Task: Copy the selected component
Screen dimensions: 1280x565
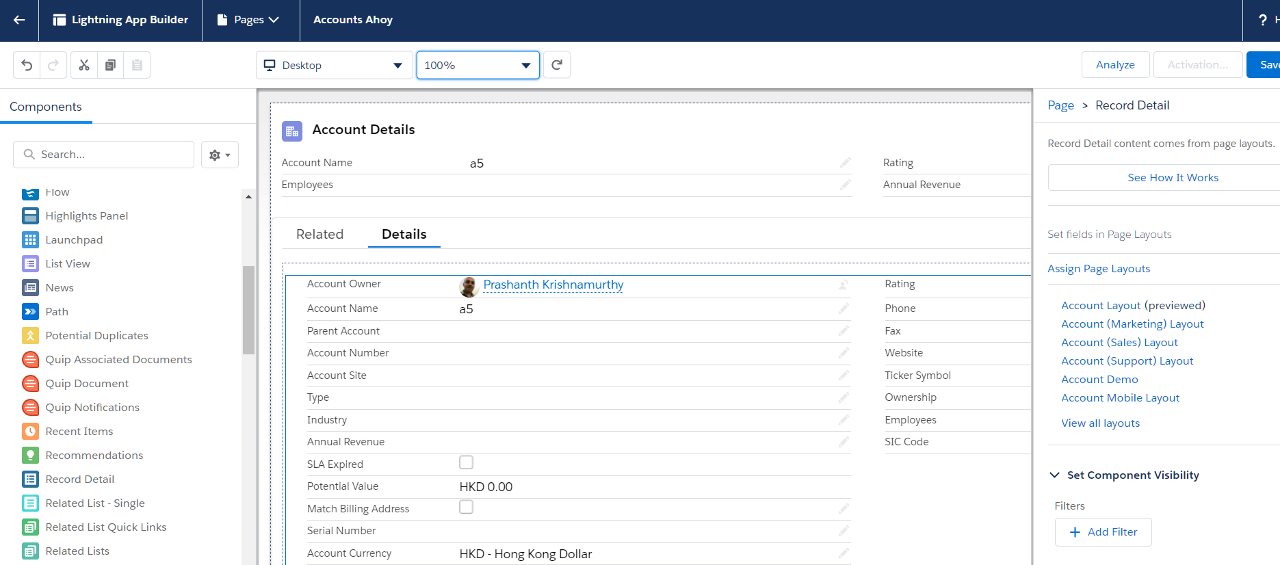Action: coord(110,65)
